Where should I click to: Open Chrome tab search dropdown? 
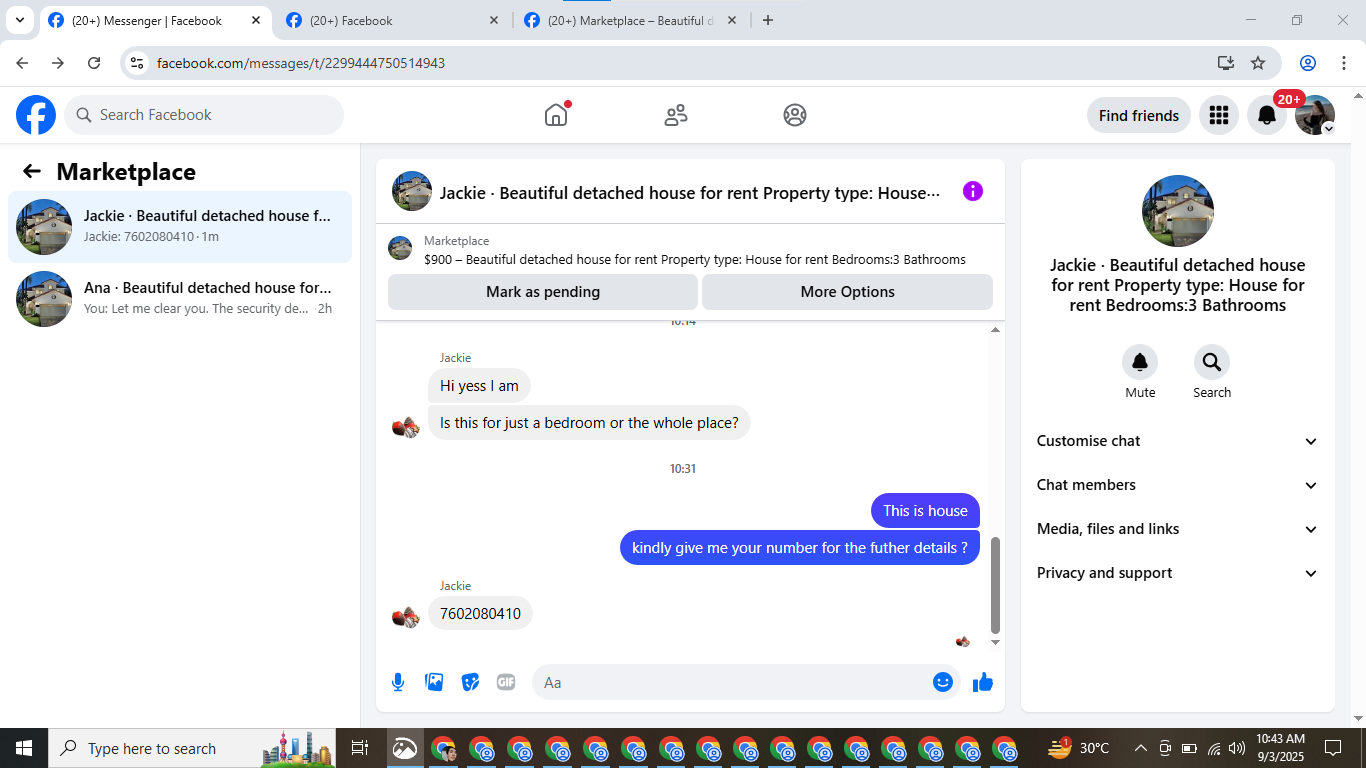(x=20, y=20)
